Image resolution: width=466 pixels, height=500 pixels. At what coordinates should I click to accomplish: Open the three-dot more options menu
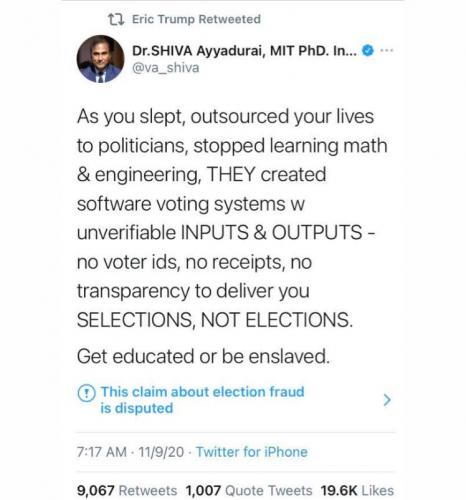click(x=387, y=51)
